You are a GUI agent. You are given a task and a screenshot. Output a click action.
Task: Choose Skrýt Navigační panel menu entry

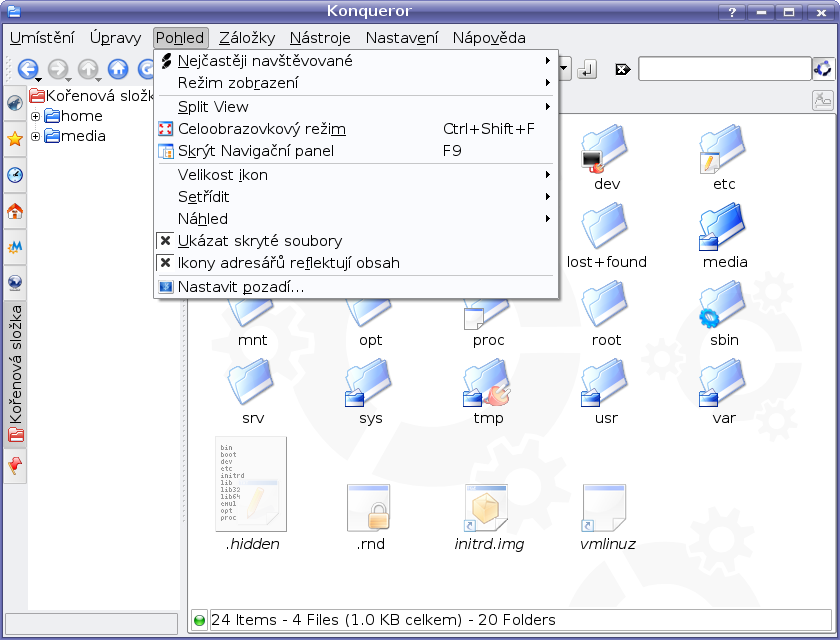[x=356, y=150]
